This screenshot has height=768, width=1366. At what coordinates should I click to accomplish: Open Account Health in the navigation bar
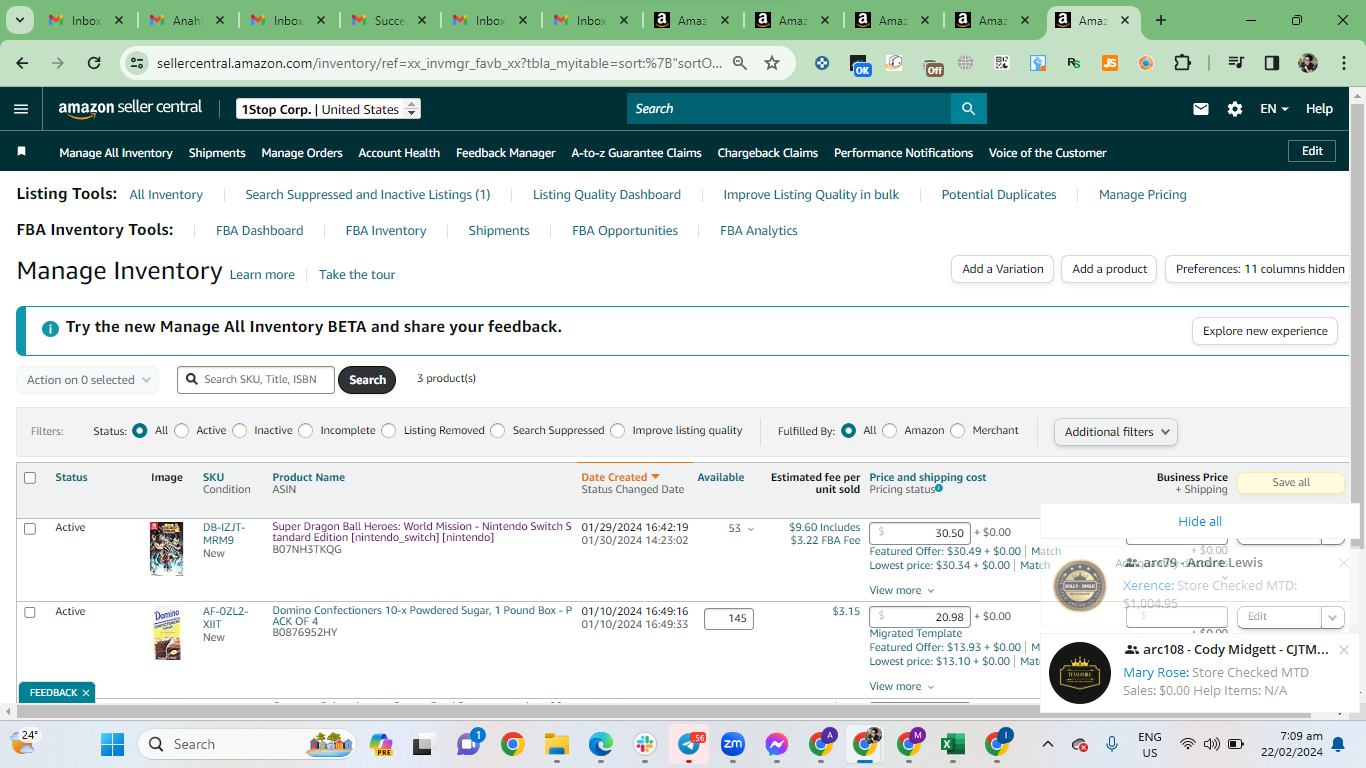(399, 153)
